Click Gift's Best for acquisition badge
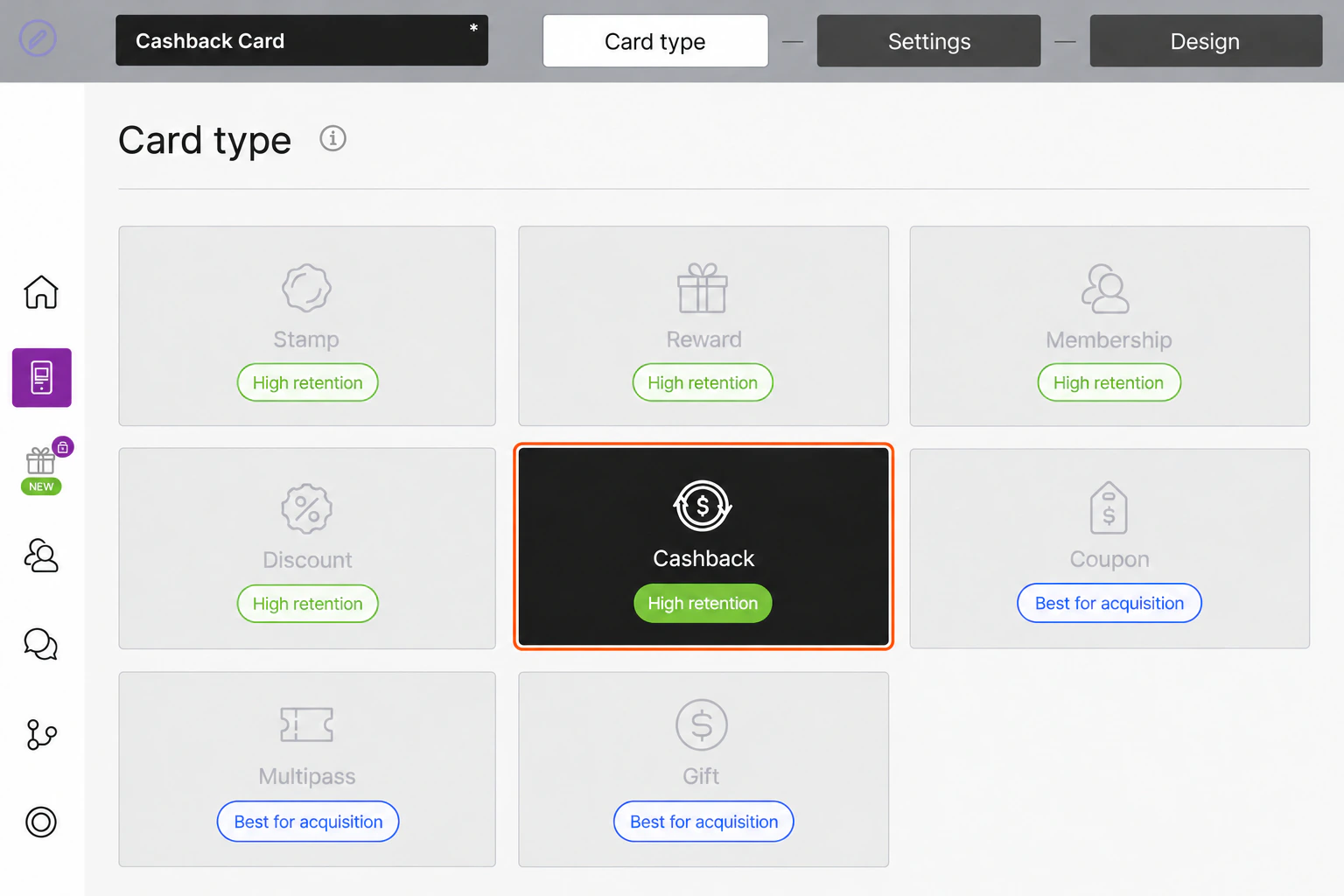 click(703, 822)
